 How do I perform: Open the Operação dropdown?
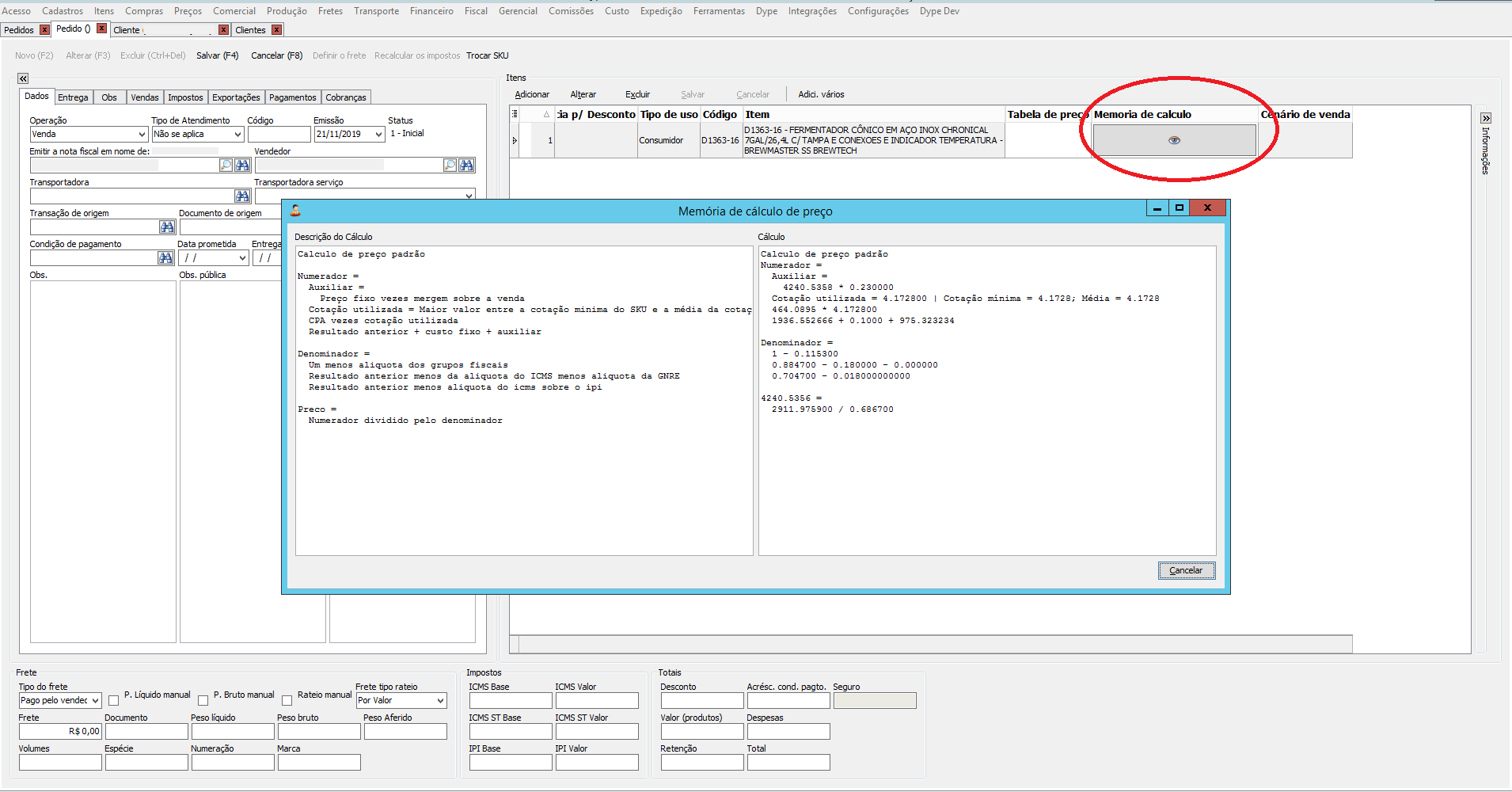pos(142,135)
